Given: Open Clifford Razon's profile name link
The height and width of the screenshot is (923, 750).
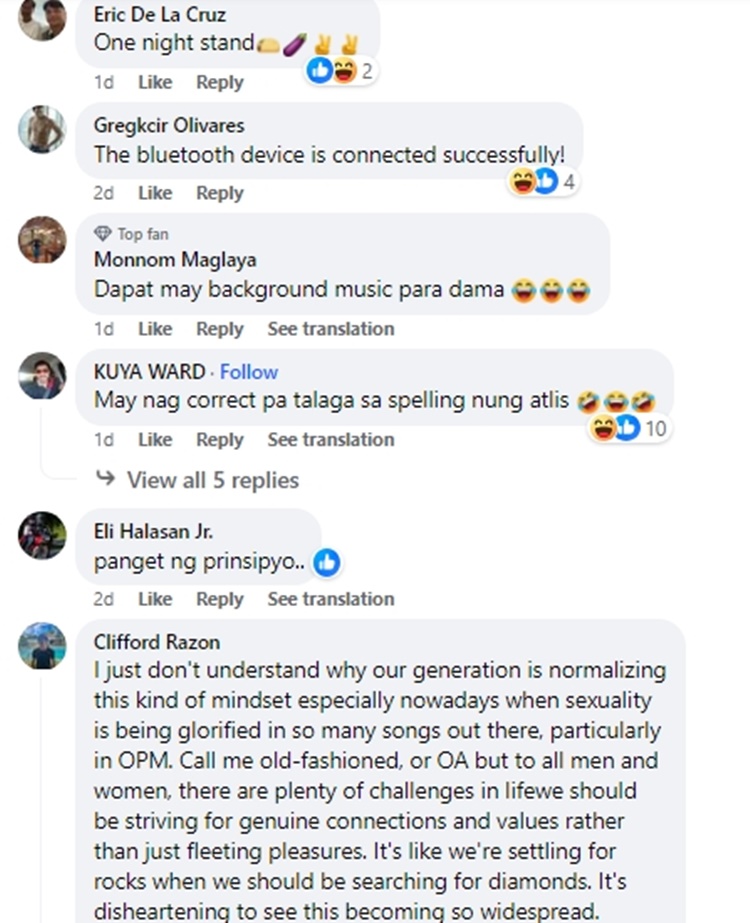Looking at the screenshot, I should pyautogui.click(x=157, y=642).
